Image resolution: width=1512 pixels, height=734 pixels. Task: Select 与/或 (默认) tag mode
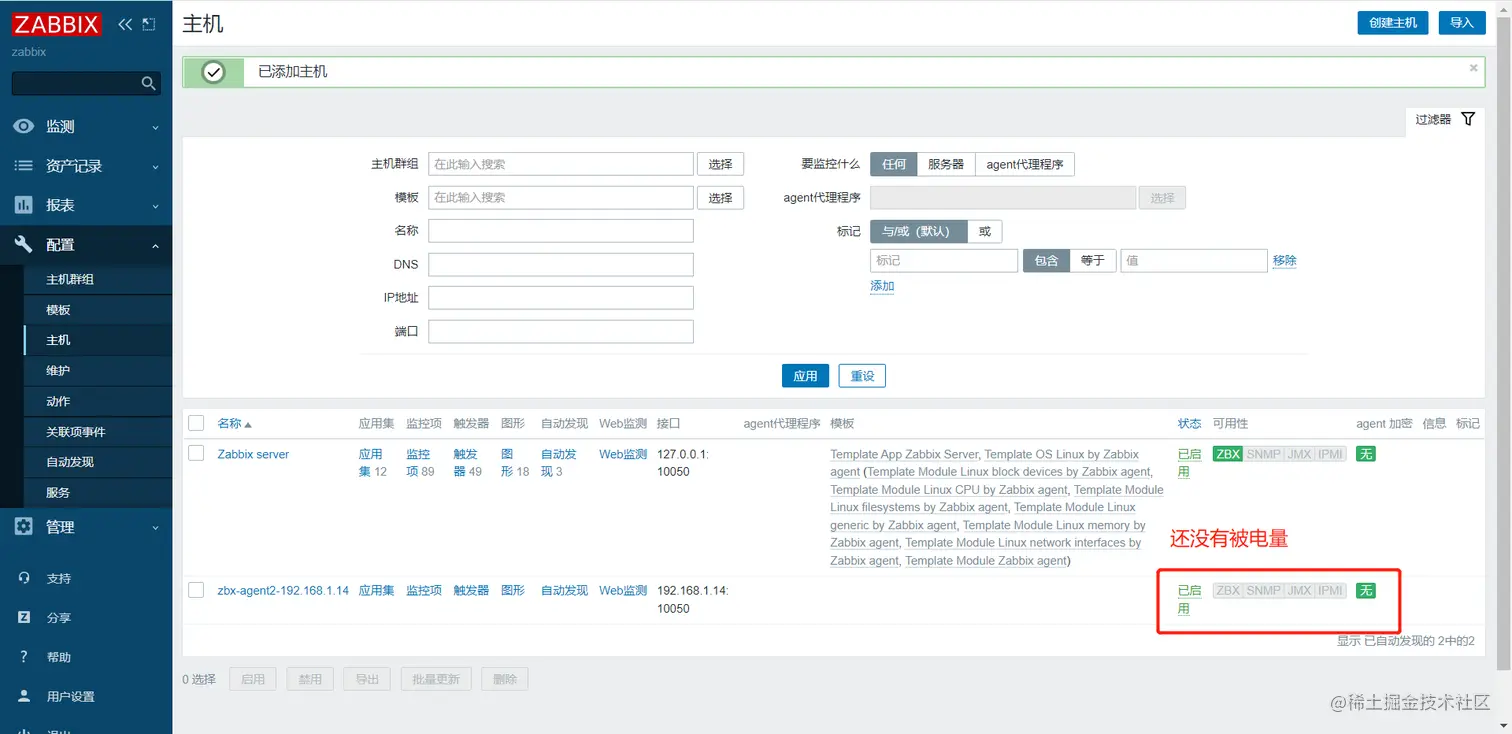coord(919,231)
